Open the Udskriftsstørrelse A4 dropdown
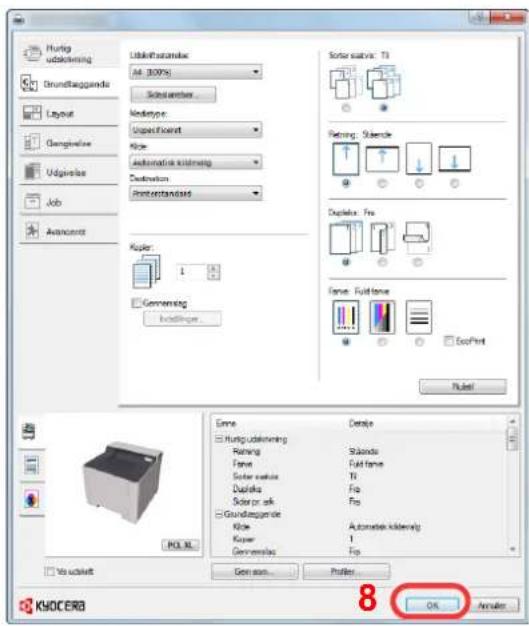 (196, 72)
